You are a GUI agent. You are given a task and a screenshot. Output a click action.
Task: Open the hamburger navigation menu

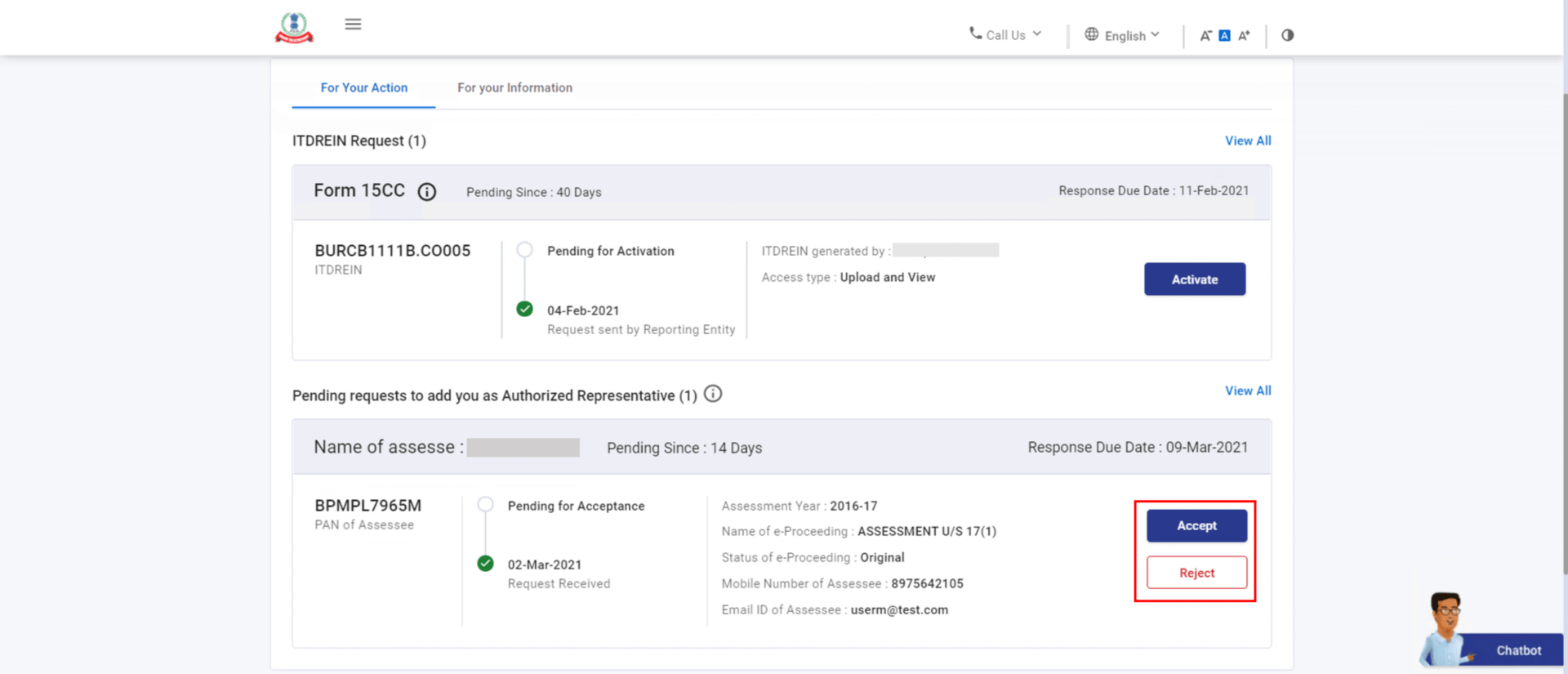[x=353, y=25]
